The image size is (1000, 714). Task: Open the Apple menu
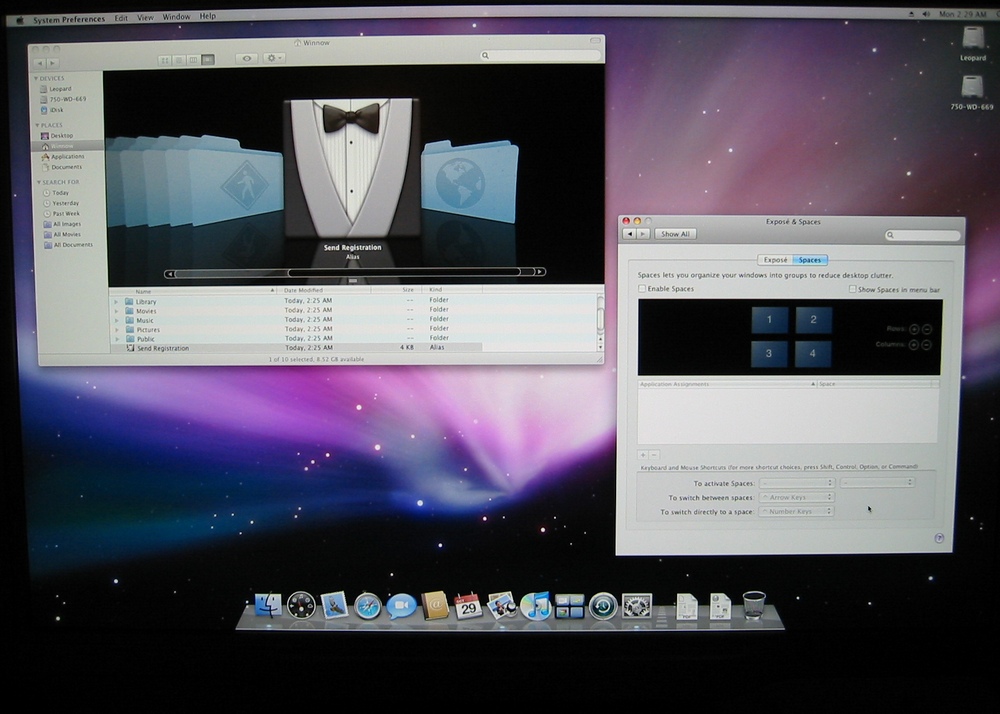tap(20, 20)
